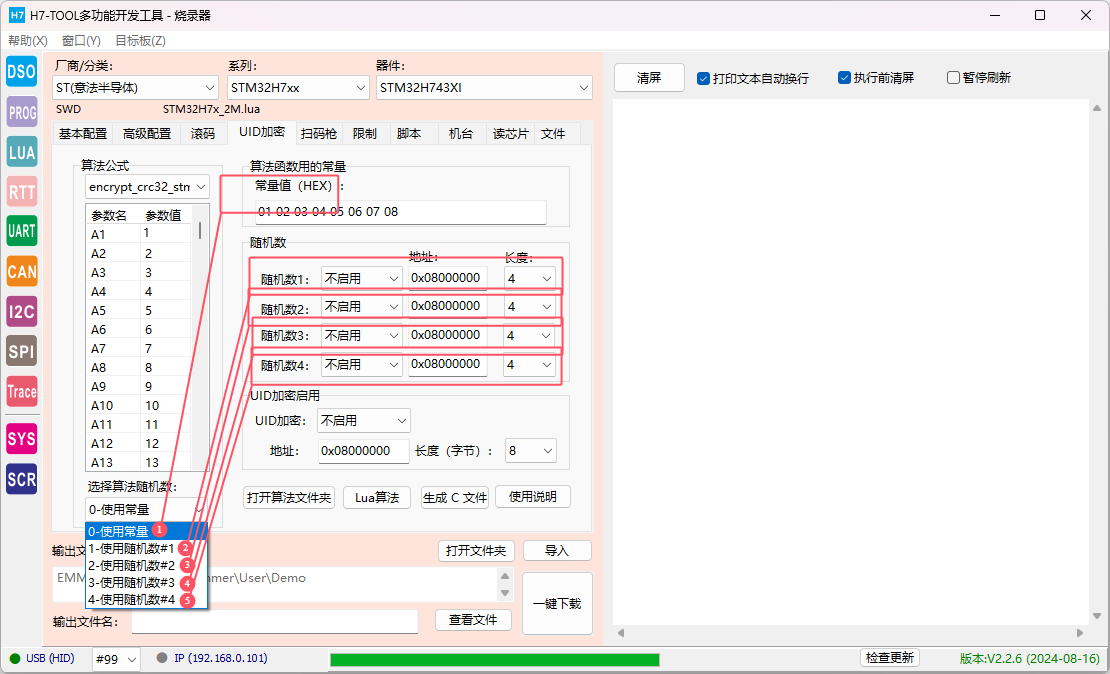Open the 随机数2 length dropdown
Screen dimensions: 1110x674
pyautogui.click(x=530, y=307)
